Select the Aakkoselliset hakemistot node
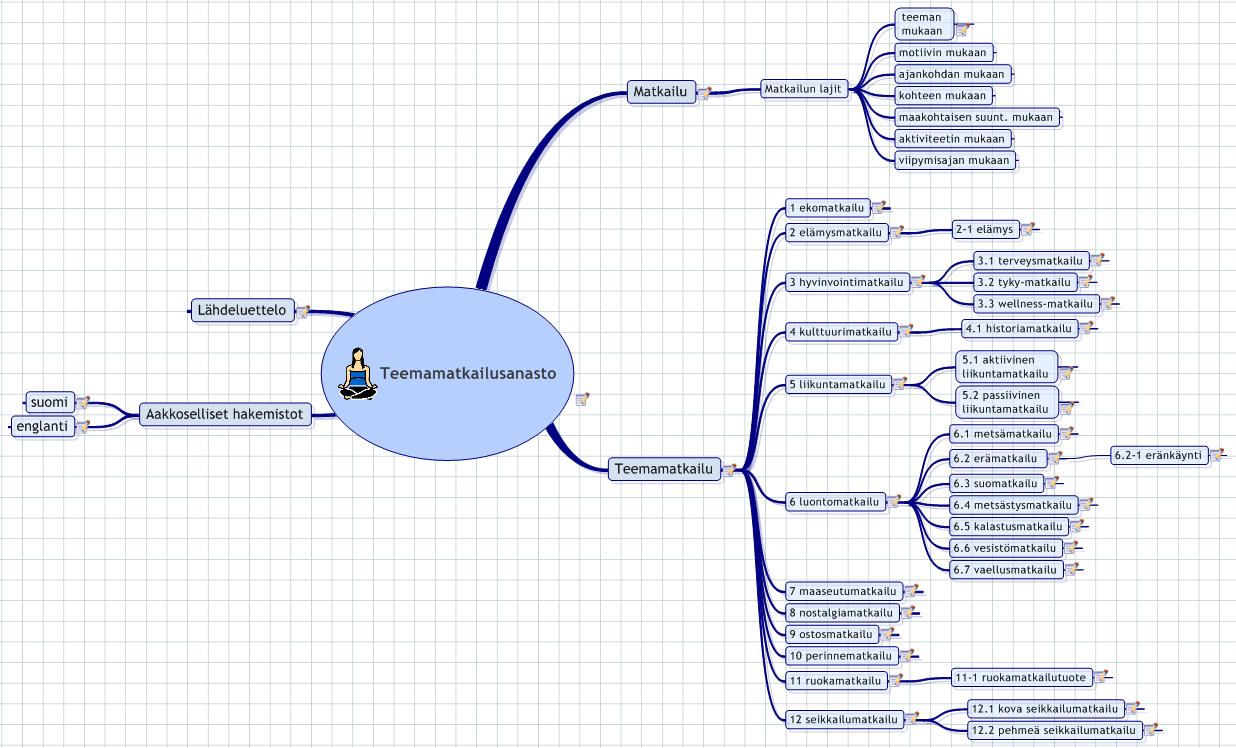Viewport: 1236px width, 748px height. tap(224, 413)
